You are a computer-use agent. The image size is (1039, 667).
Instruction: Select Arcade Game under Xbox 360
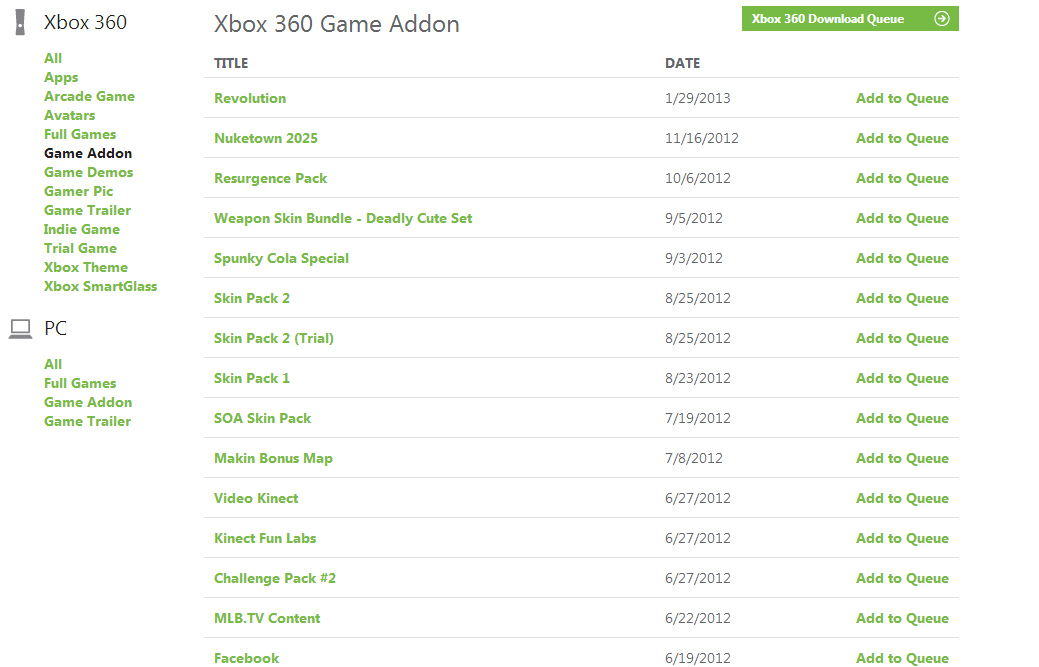point(89,96)
